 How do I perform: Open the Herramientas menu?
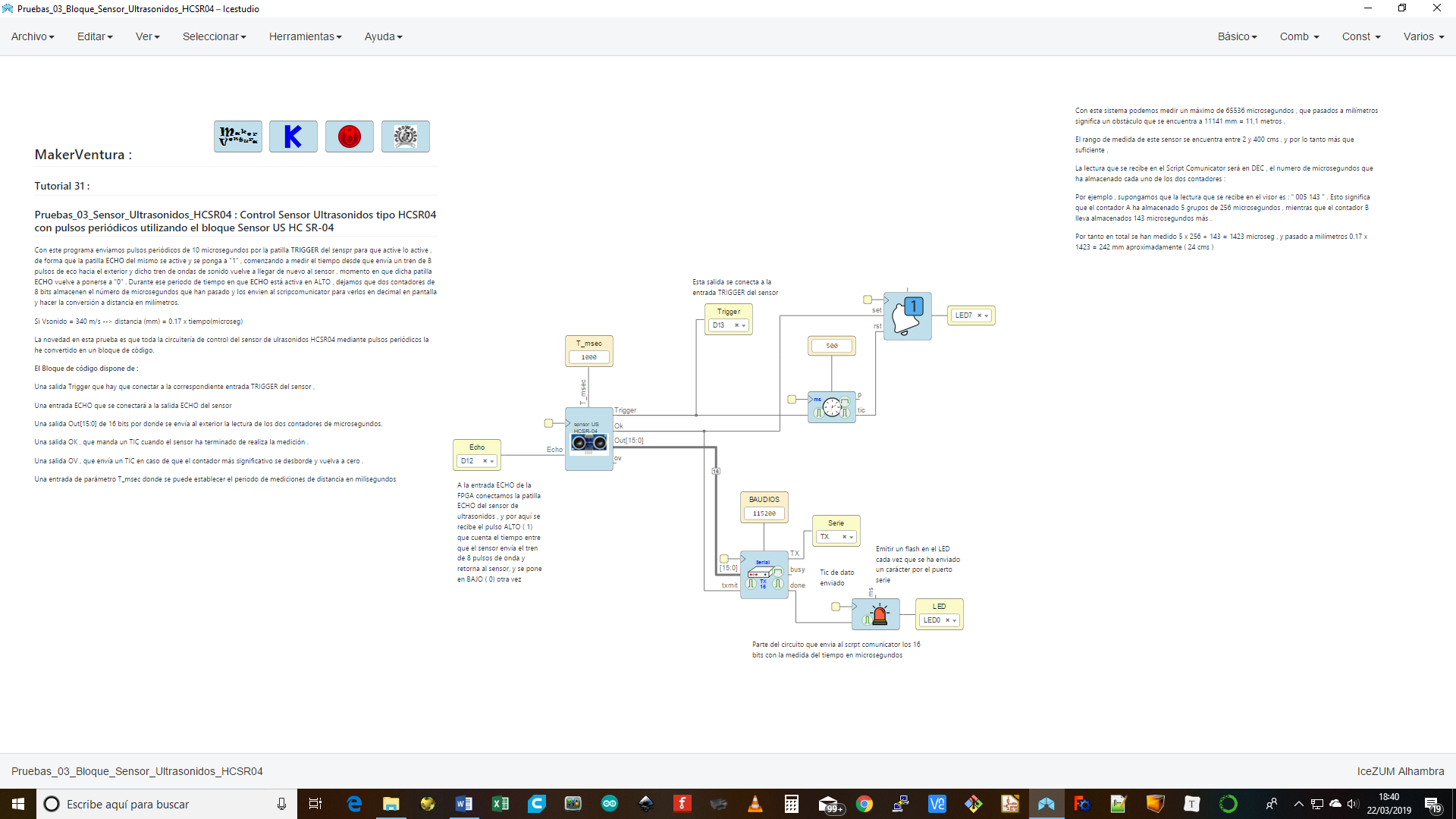click(x=305, y=36)
